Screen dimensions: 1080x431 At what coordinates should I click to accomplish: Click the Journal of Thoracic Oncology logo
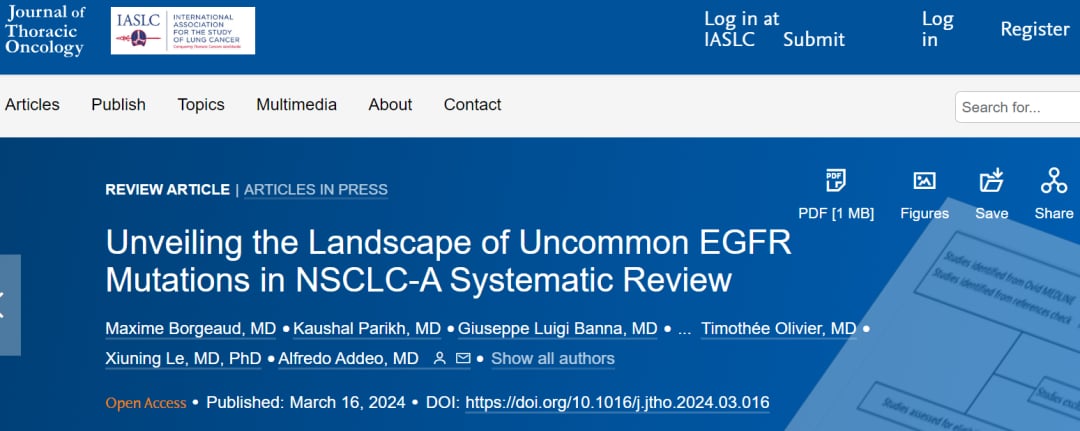45,30
